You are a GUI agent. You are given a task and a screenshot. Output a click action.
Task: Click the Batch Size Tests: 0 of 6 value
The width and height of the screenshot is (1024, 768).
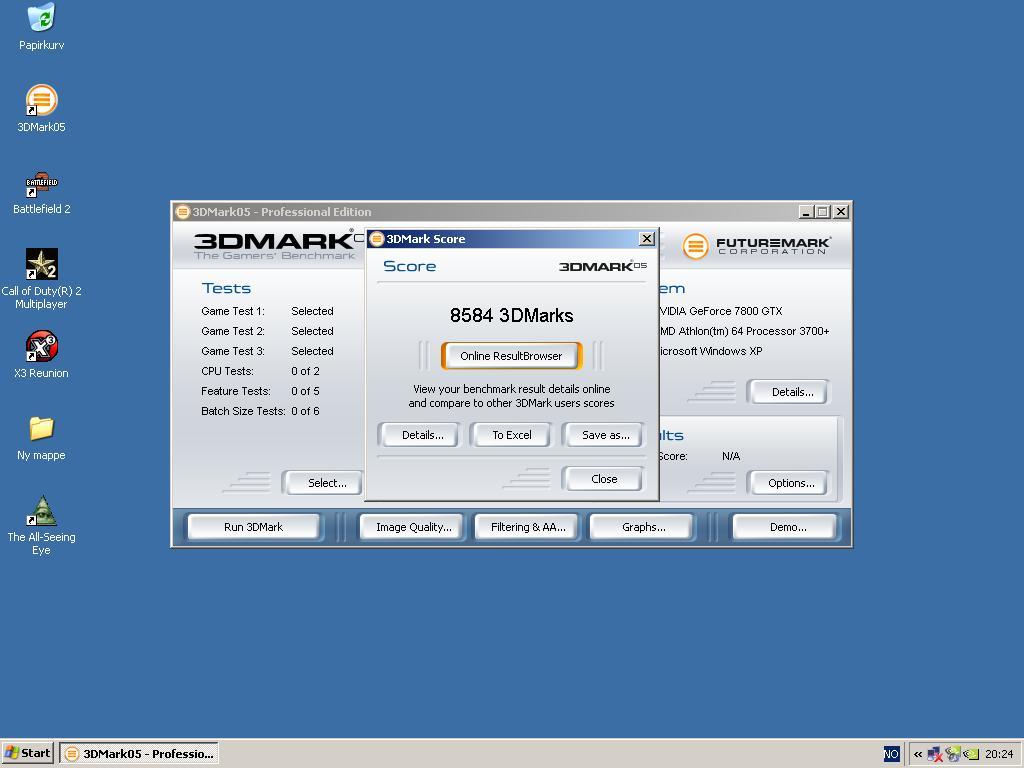point(305,411)
